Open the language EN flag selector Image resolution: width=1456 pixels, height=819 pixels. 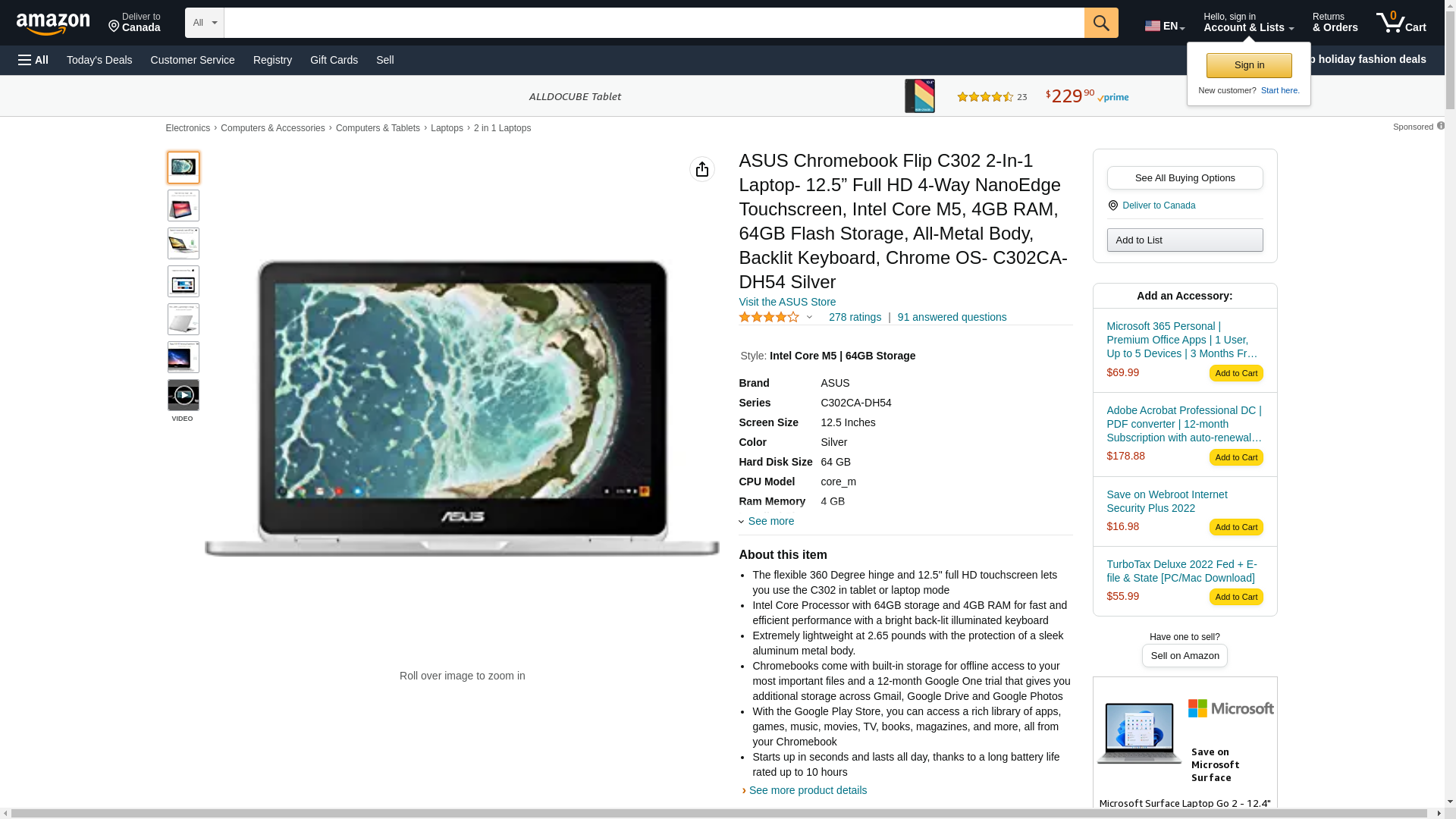tap(1164, 26)
